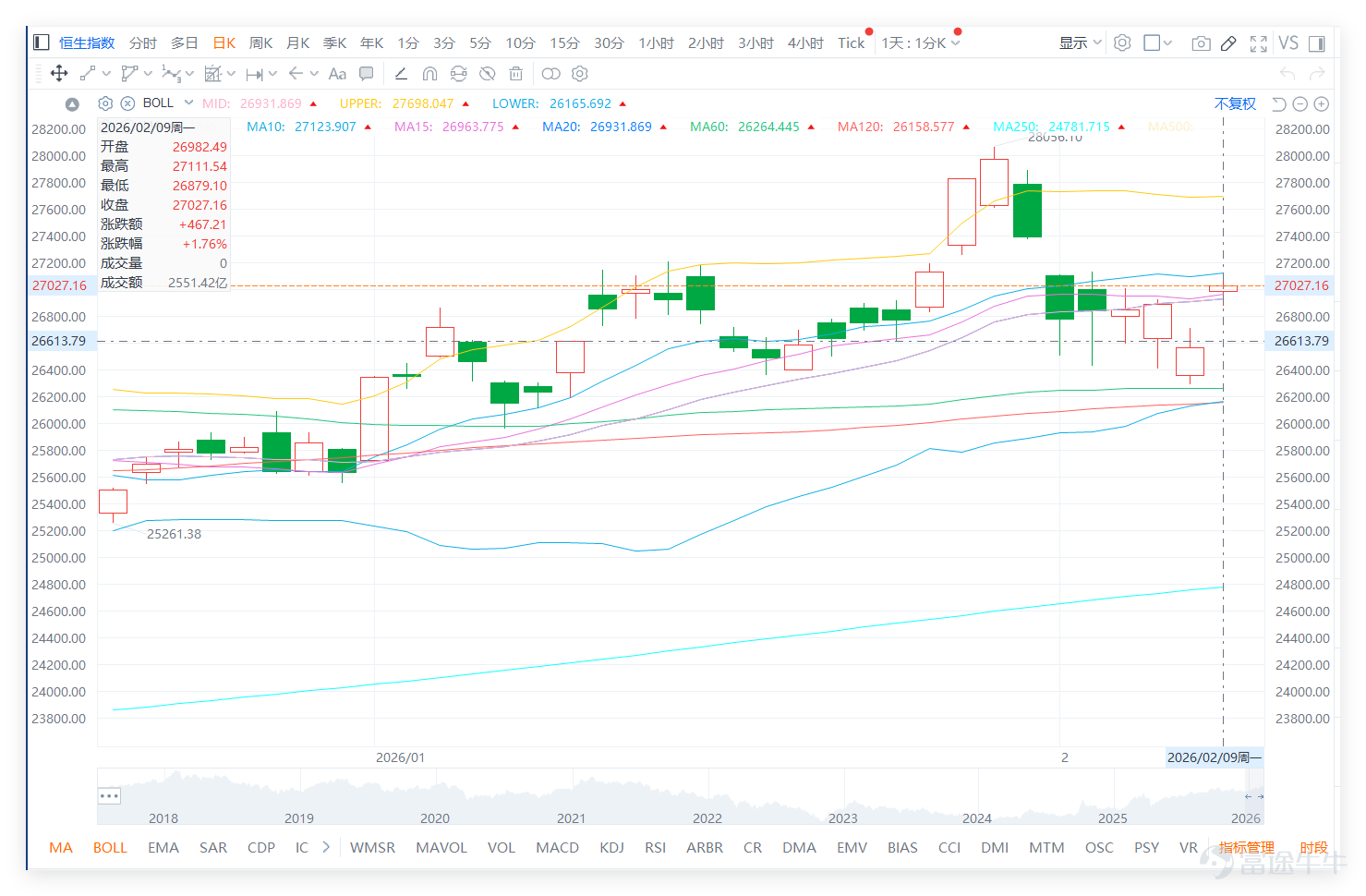Expand arrow tool options arrow
This screenshot has width=1366, height=896.
(314, 74)
